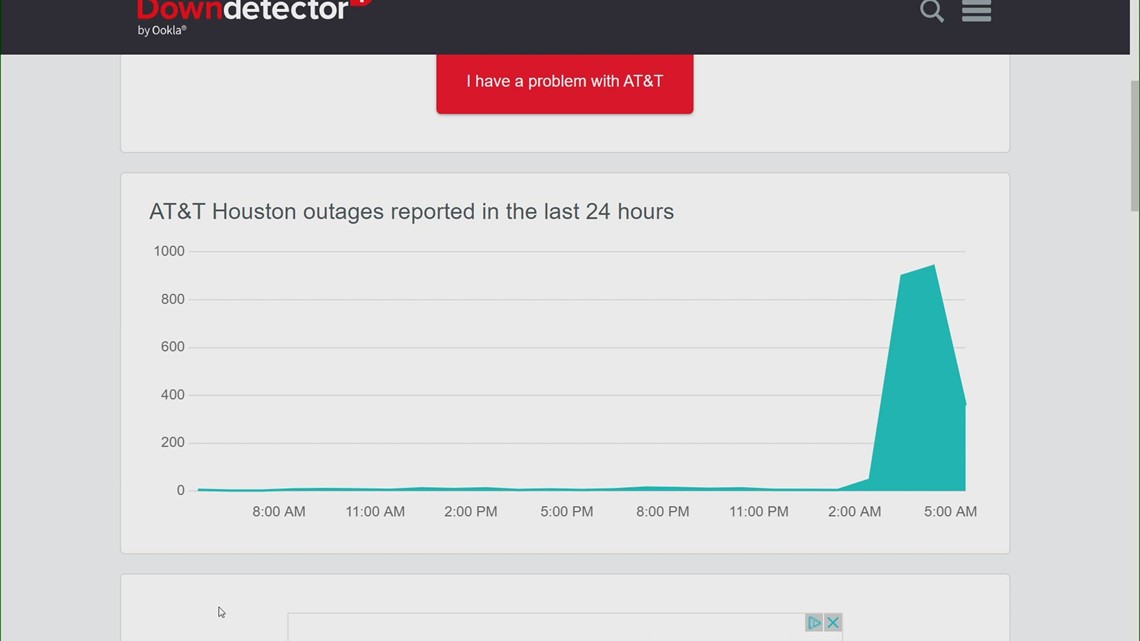The image size is (1140, 641).
Task: Click the 11:00 AM axis label
Action: pos(375,512)
